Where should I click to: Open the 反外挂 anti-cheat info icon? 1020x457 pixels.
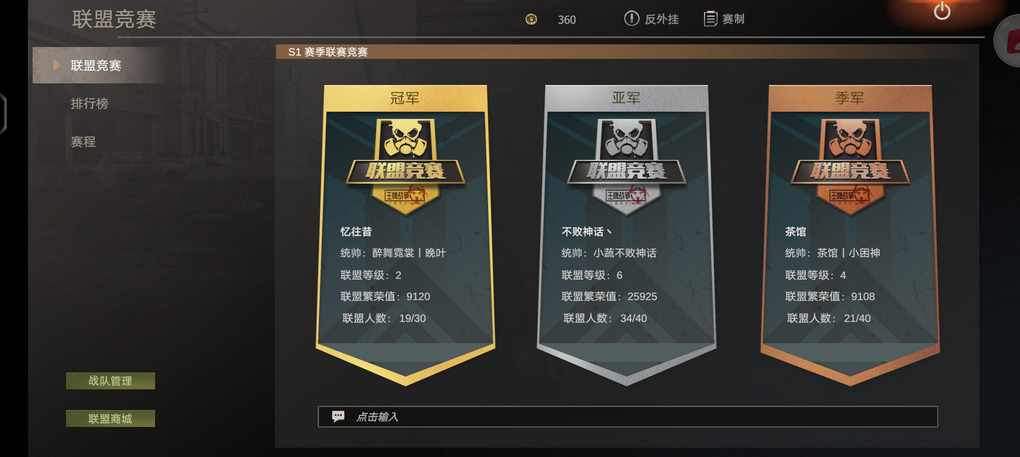point(631,19)
